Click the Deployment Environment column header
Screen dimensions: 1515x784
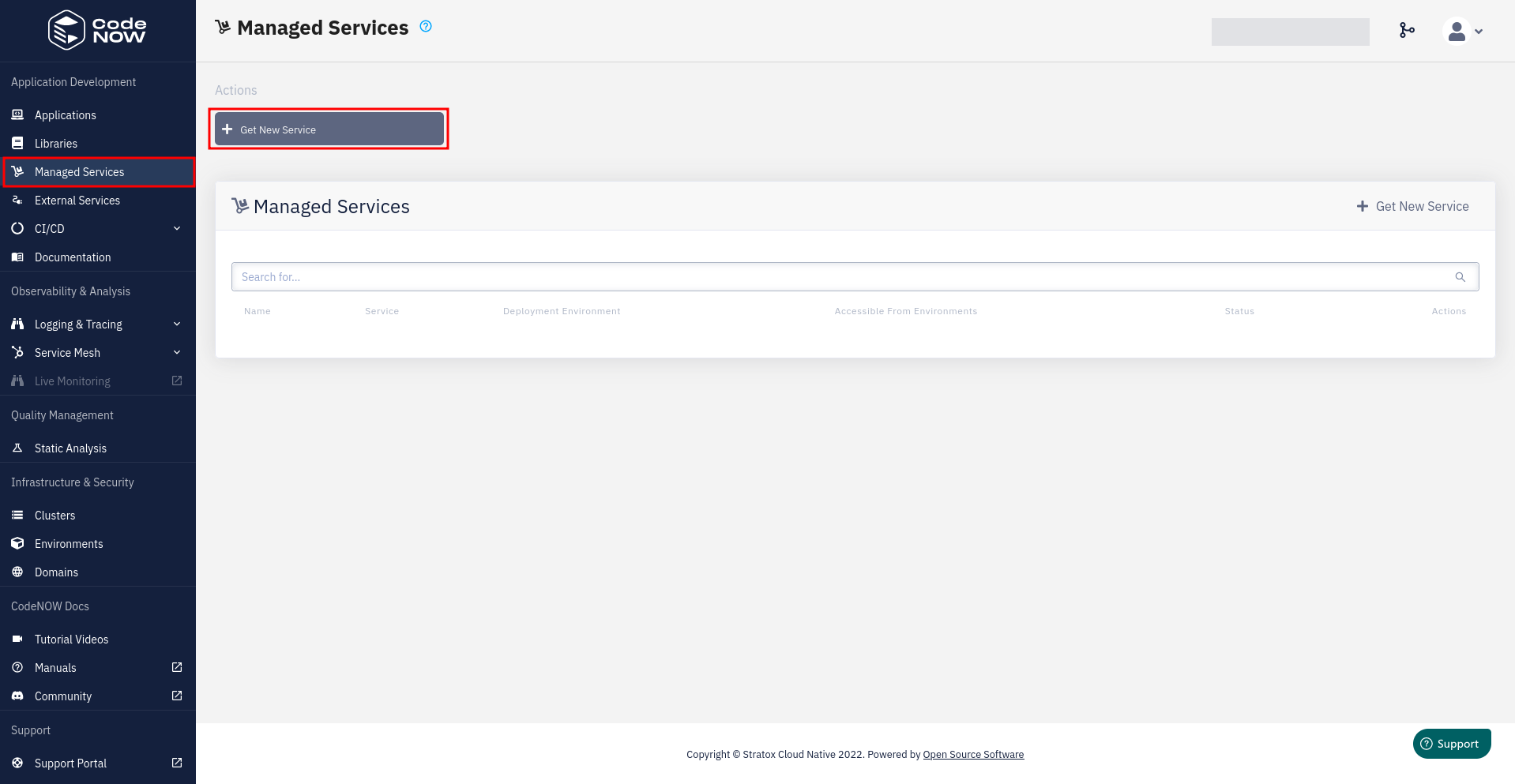tap(562, 311)
